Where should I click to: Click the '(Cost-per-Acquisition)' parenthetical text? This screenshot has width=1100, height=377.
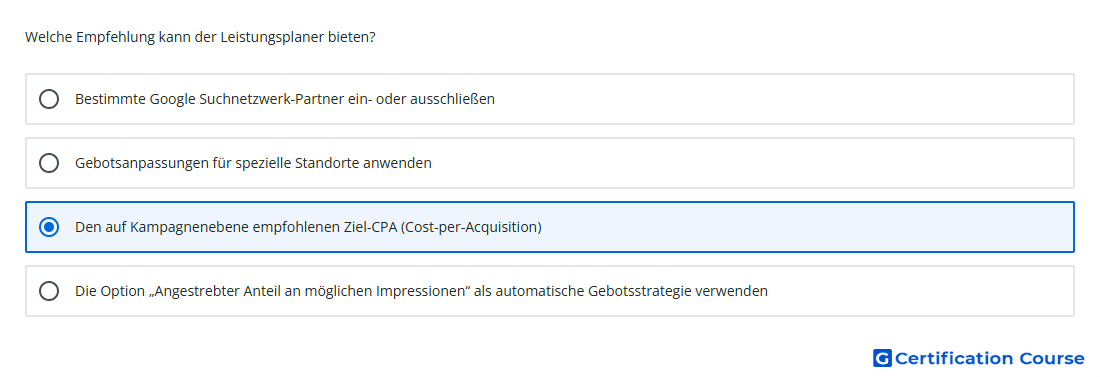tap(471, 227)
